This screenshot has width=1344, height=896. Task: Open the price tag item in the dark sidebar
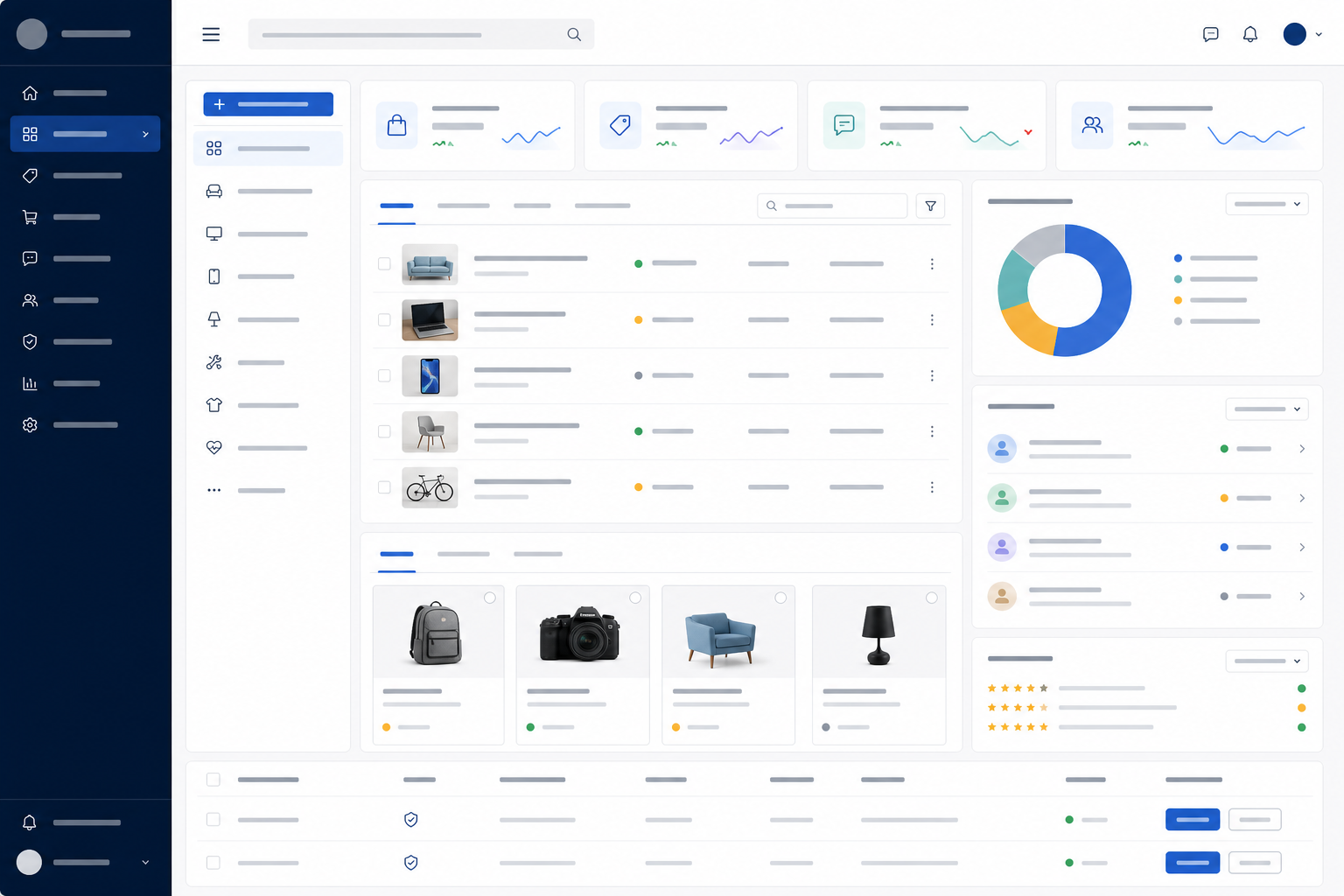(30, 176)
